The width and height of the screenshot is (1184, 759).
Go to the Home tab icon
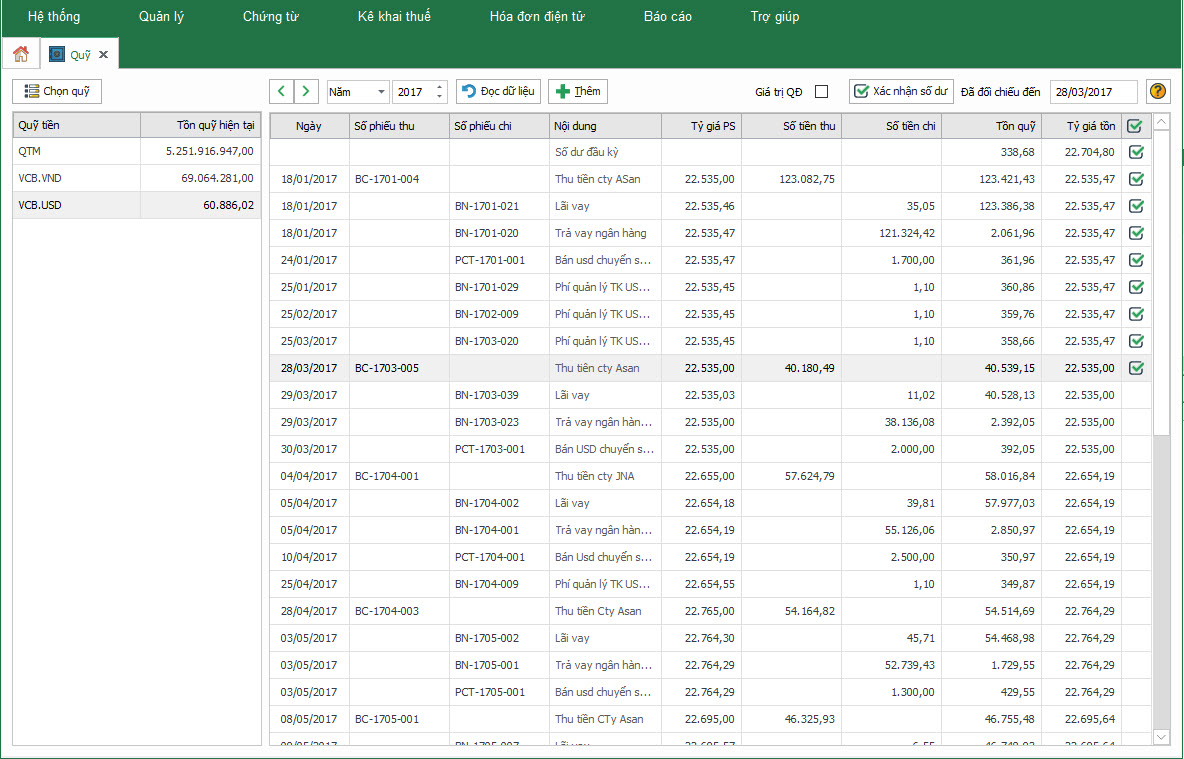click(20, 54)
